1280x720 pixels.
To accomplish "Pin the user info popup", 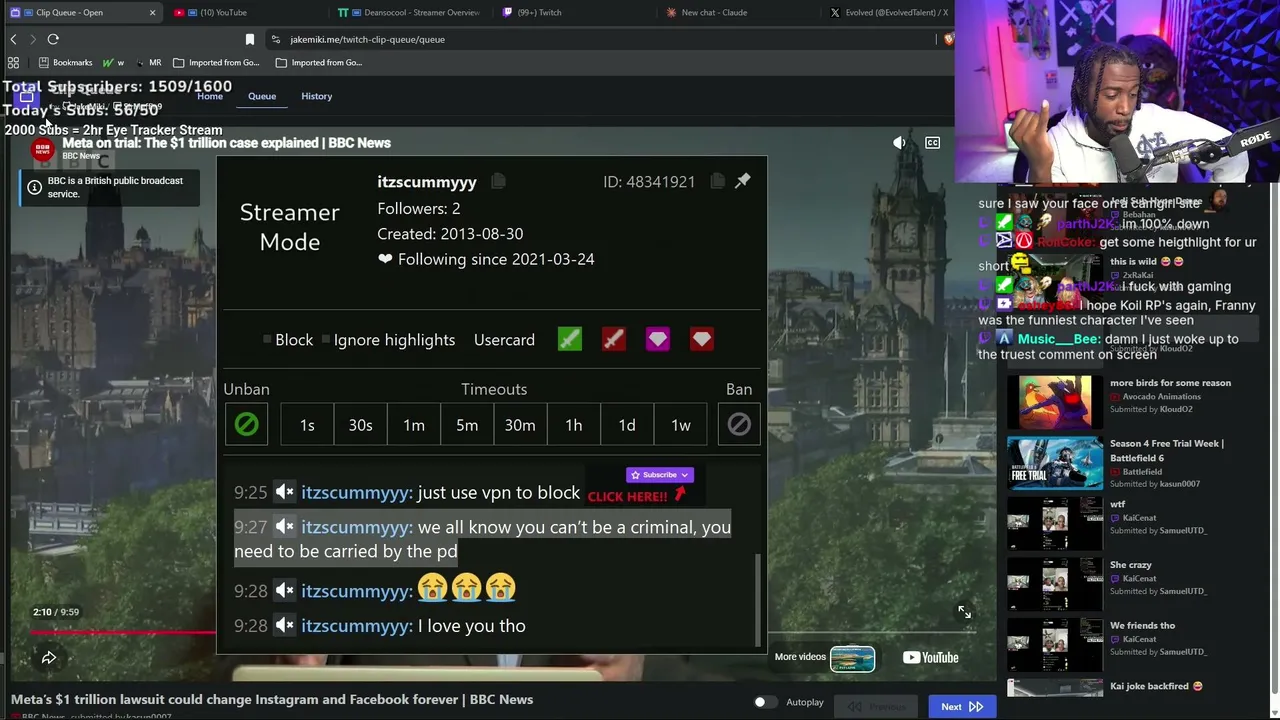I will 743,181.
